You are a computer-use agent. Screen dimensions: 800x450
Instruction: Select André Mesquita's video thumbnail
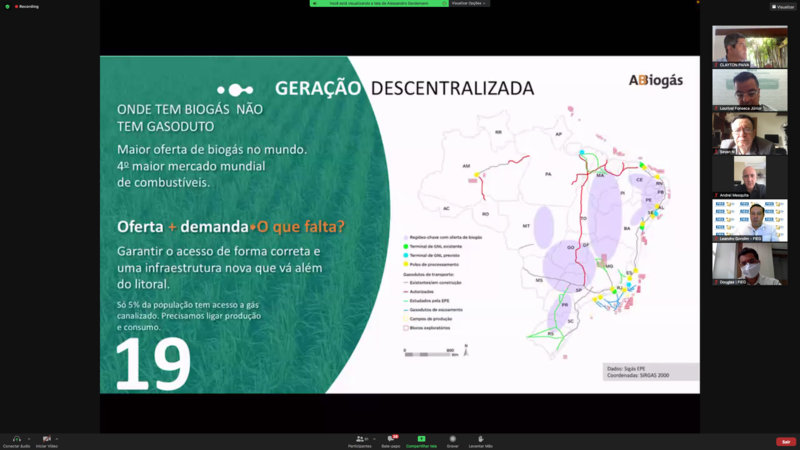(x=749, y=176)
